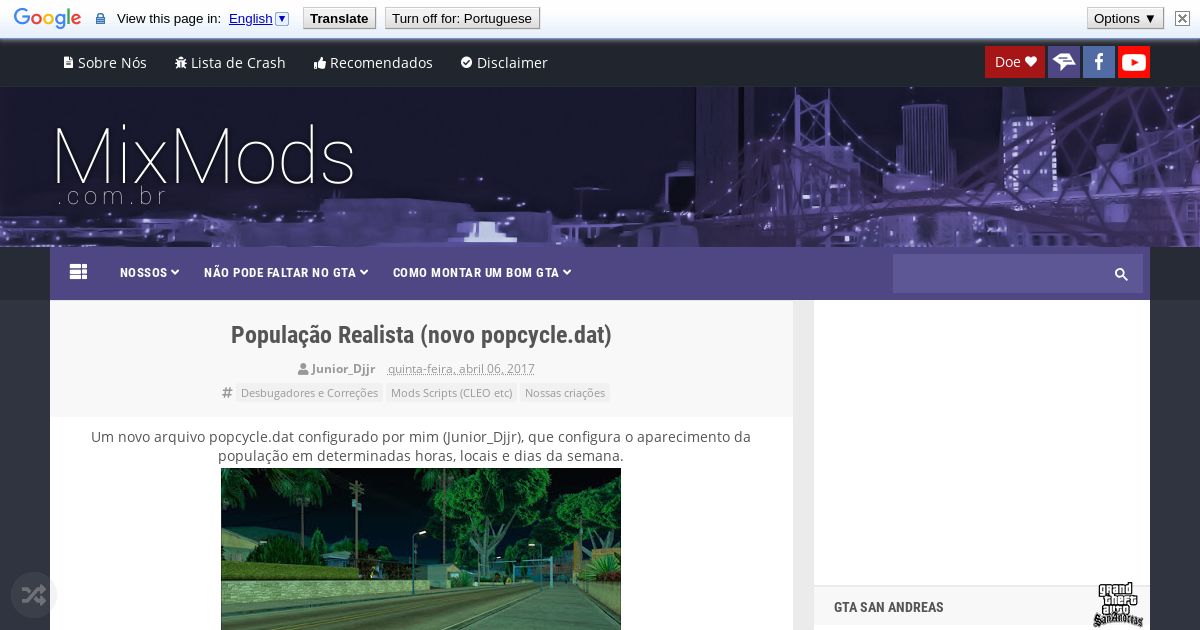
Task: Click the English language link
Action: (x=250, y=18)
